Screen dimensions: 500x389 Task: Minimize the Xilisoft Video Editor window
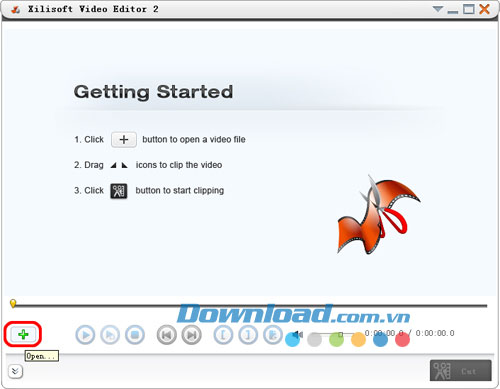pos(453,12)
